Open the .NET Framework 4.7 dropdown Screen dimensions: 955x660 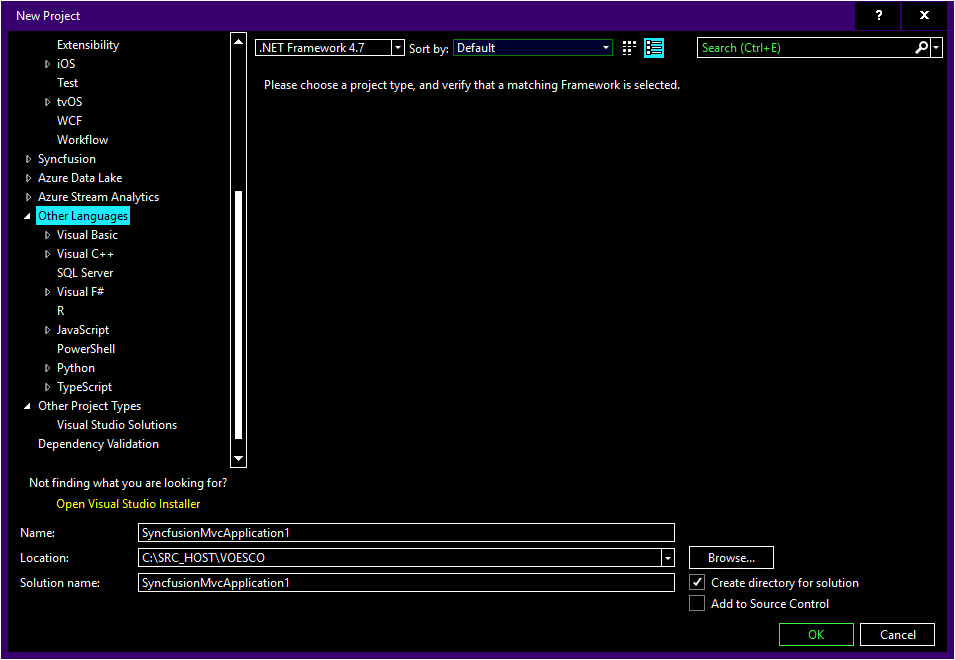[x=398, y=47]
